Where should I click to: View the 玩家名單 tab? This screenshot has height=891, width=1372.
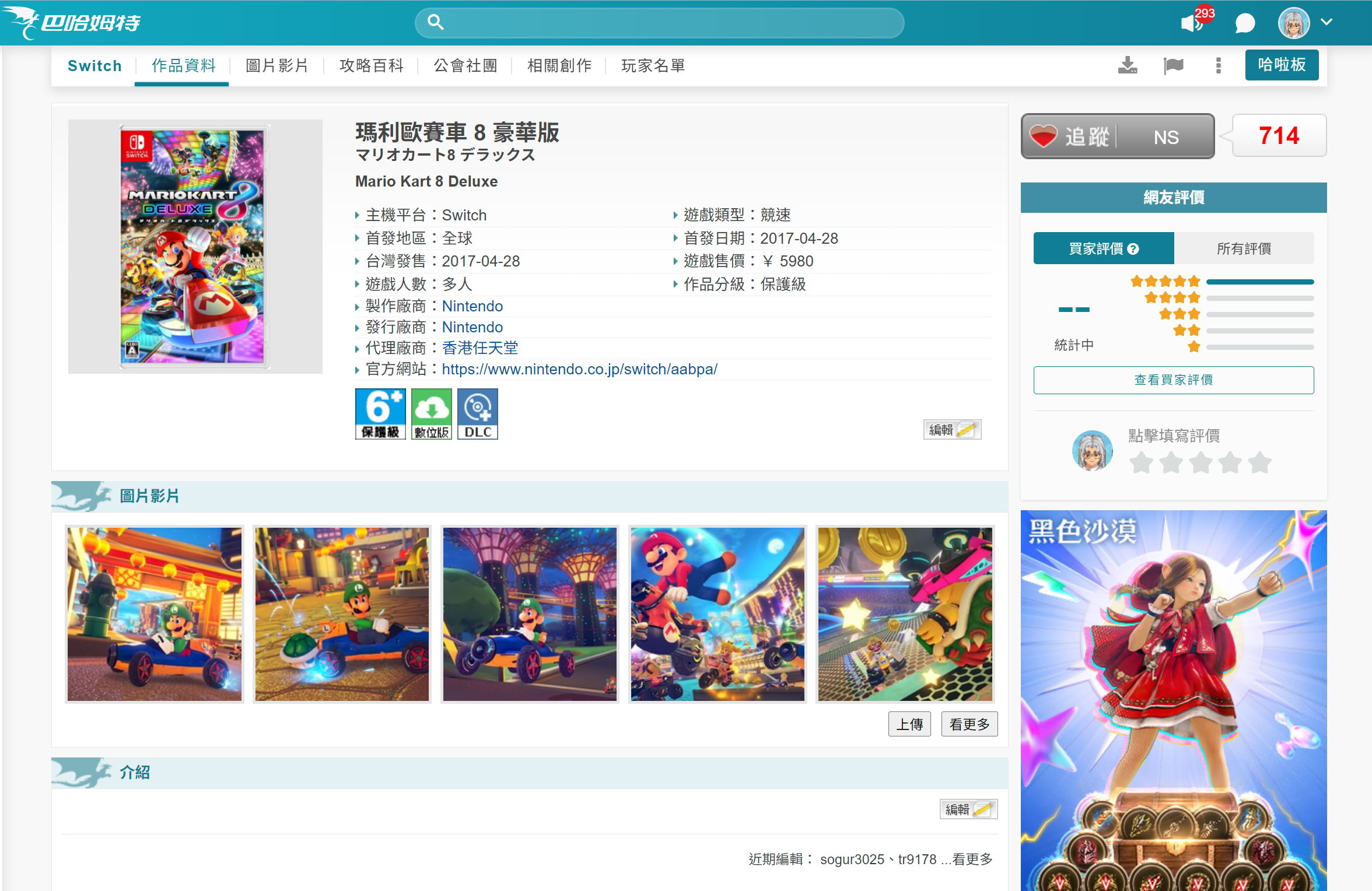pos(653,66)
